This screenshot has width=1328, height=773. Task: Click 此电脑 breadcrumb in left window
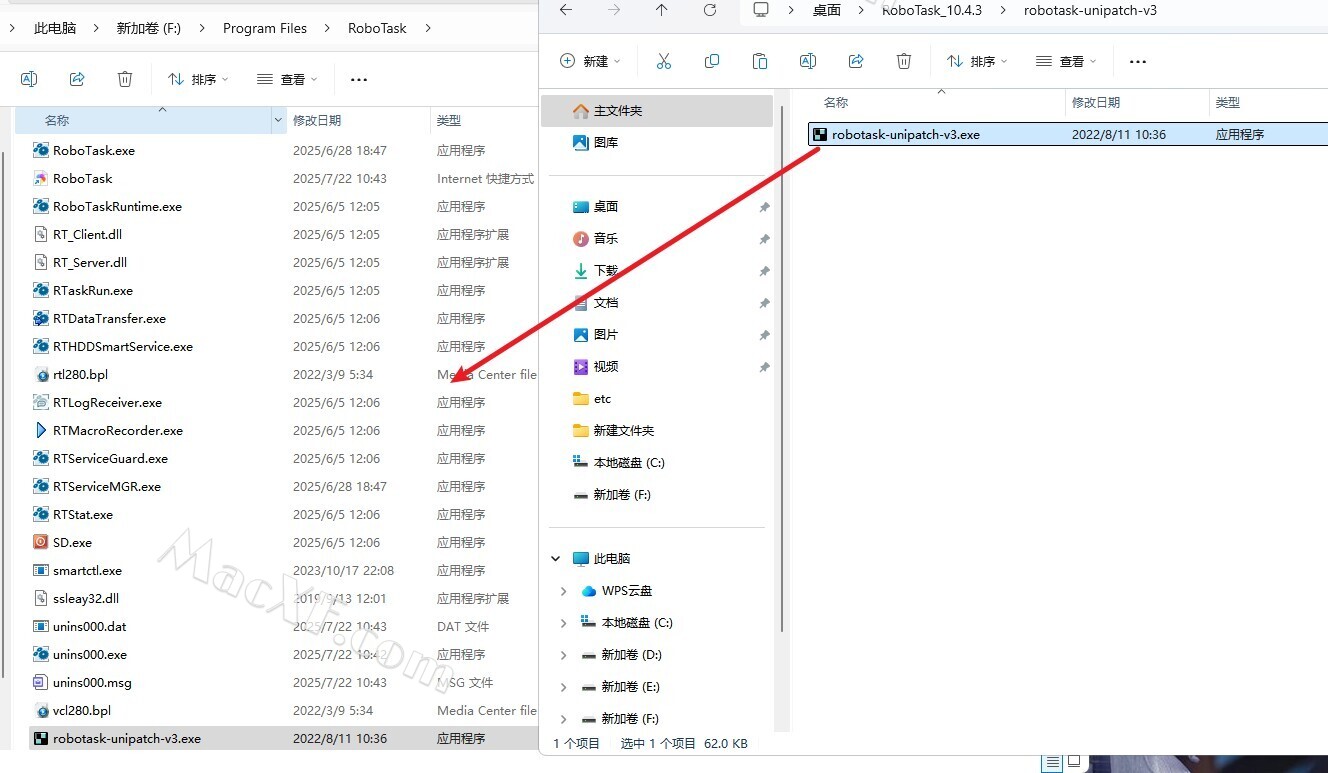click(55, 28)
